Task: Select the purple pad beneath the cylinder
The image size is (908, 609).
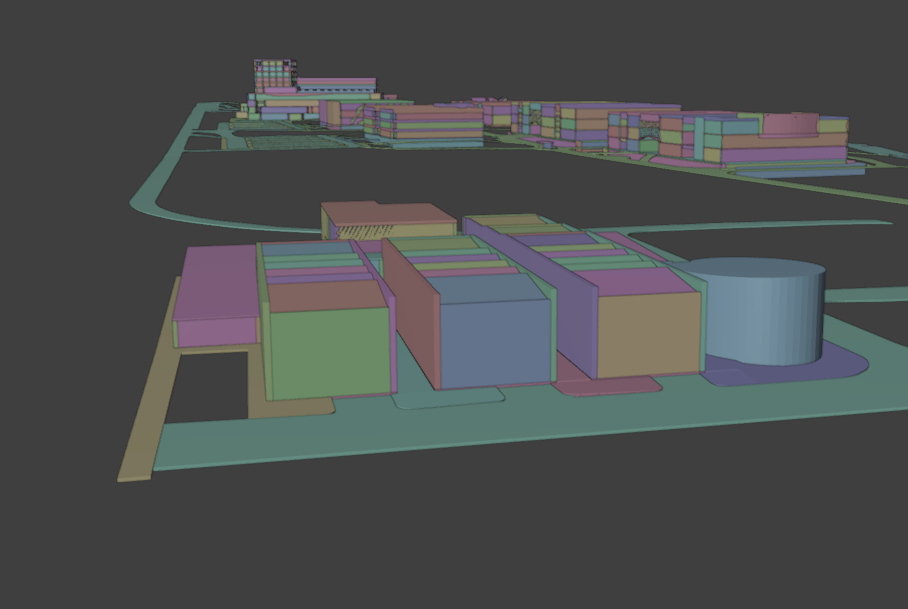Action: [x=790, y=373]
